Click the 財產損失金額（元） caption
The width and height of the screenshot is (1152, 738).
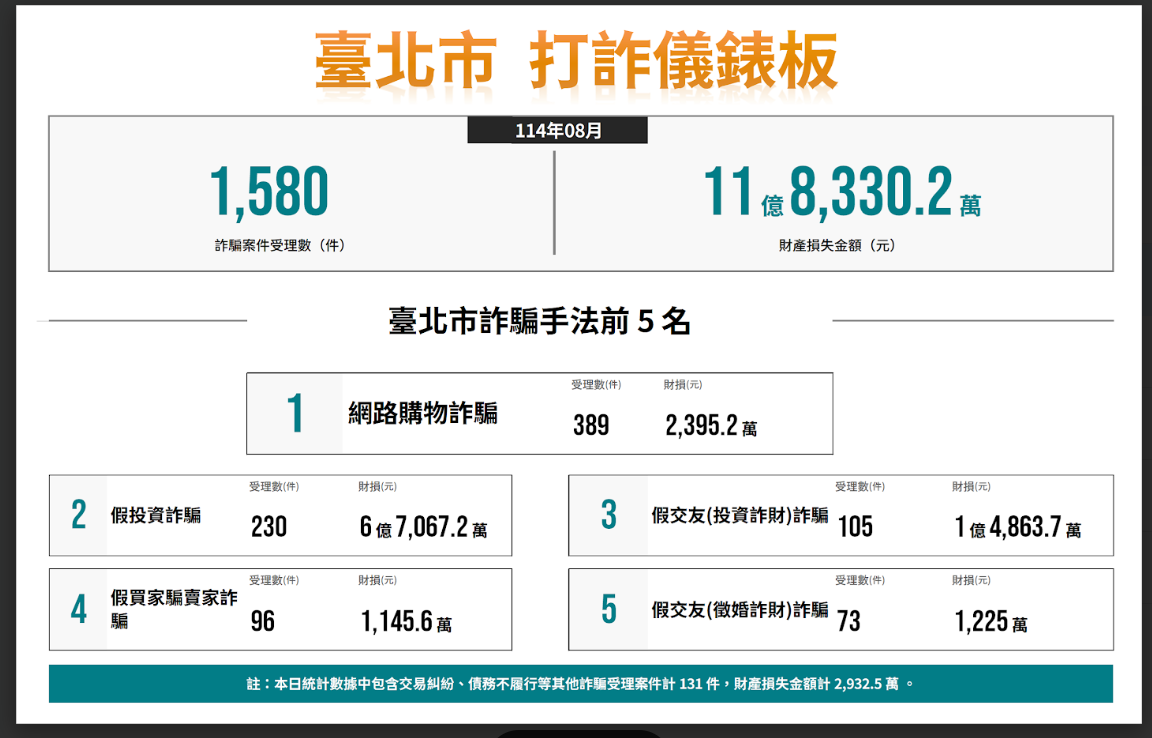837,245
